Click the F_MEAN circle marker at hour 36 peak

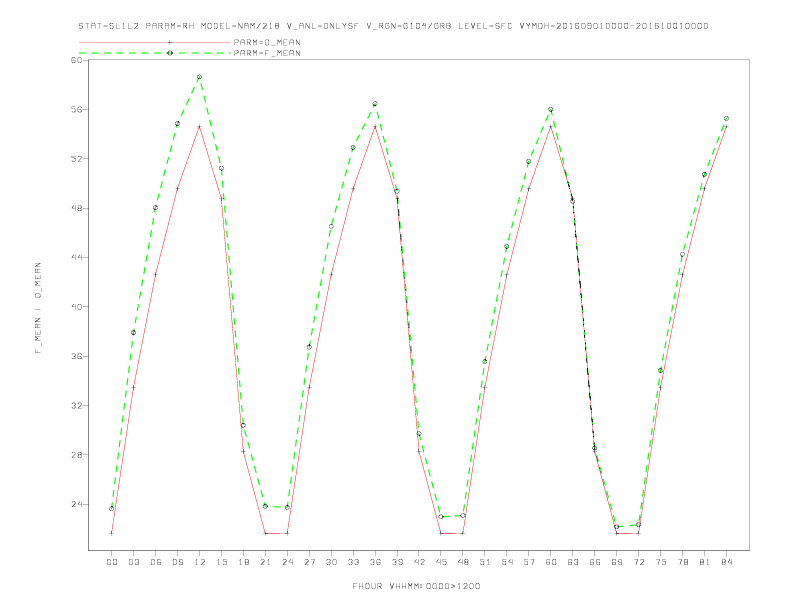[x=375, y=104]
